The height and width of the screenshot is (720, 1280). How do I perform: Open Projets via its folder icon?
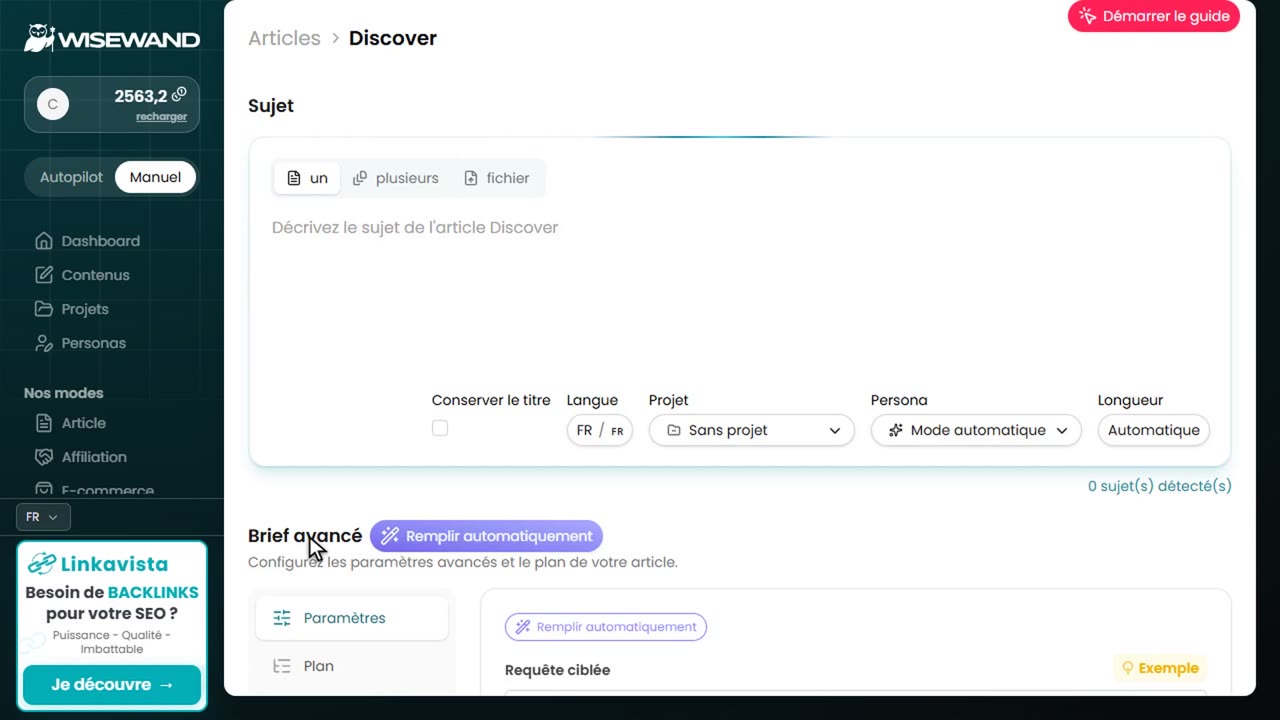(43, 309)
